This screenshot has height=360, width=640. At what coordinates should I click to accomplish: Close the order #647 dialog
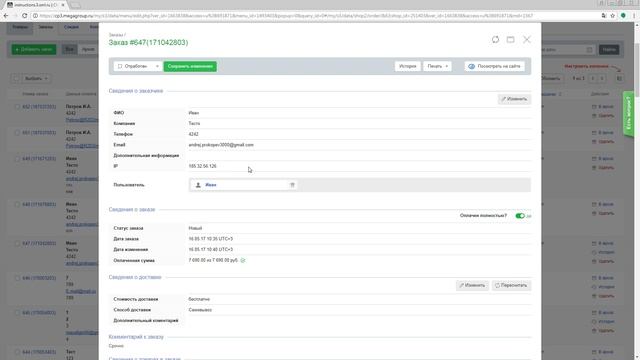pyautogui.click(x=527, y=40)
